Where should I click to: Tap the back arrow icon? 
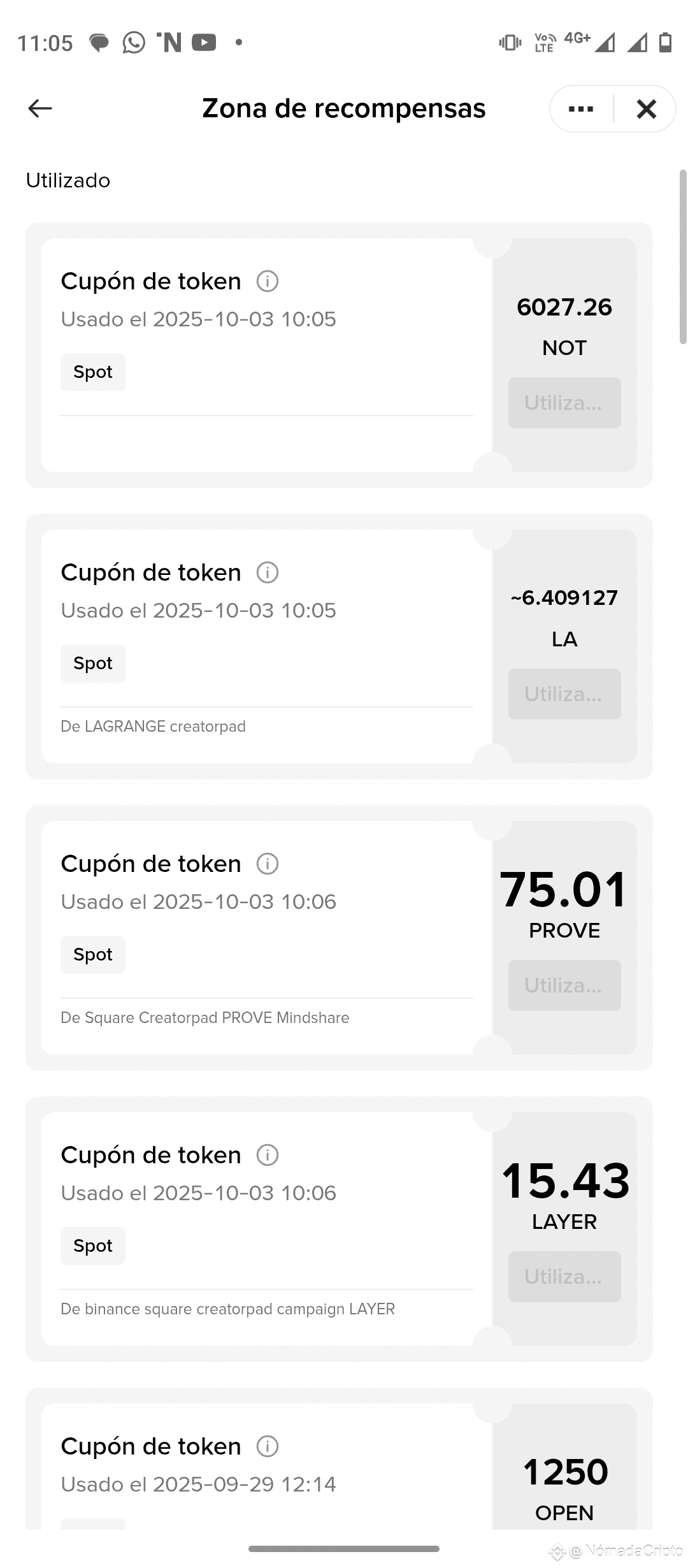tap(40, 108)
